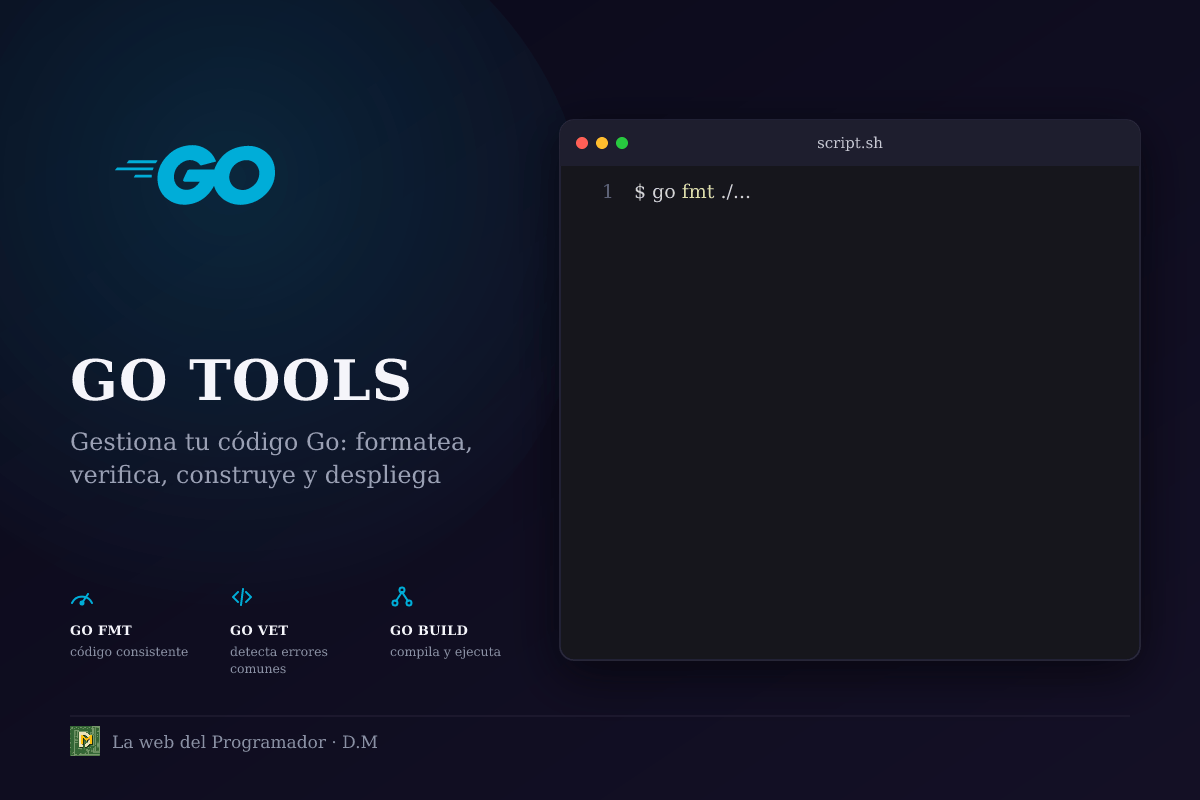Viewport: 1200px width, 800px height.
Task: Click the 'detecta errores comunes' description
Action: (x=279, y=660)
